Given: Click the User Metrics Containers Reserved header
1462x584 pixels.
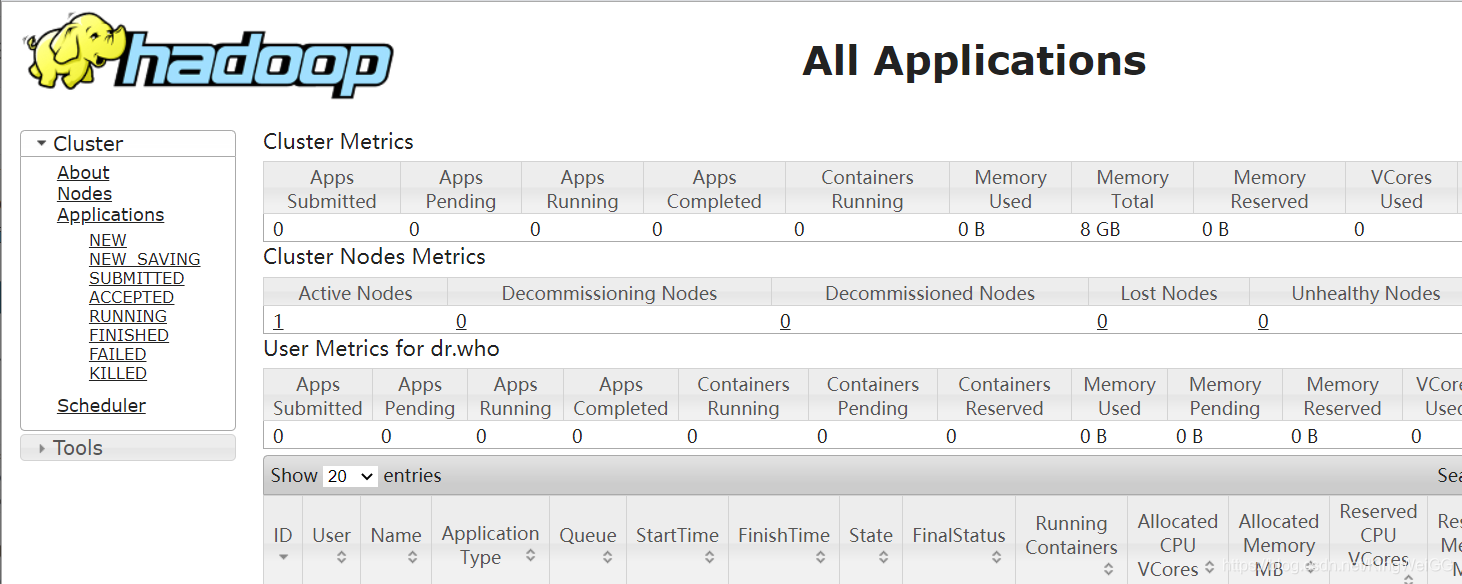Looking at the screenshot, I should tap(1004, 396).
